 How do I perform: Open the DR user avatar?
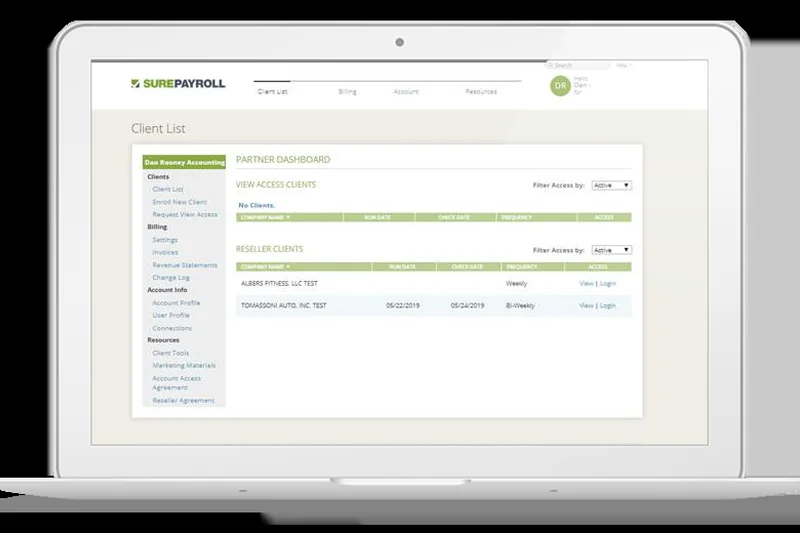560,86
